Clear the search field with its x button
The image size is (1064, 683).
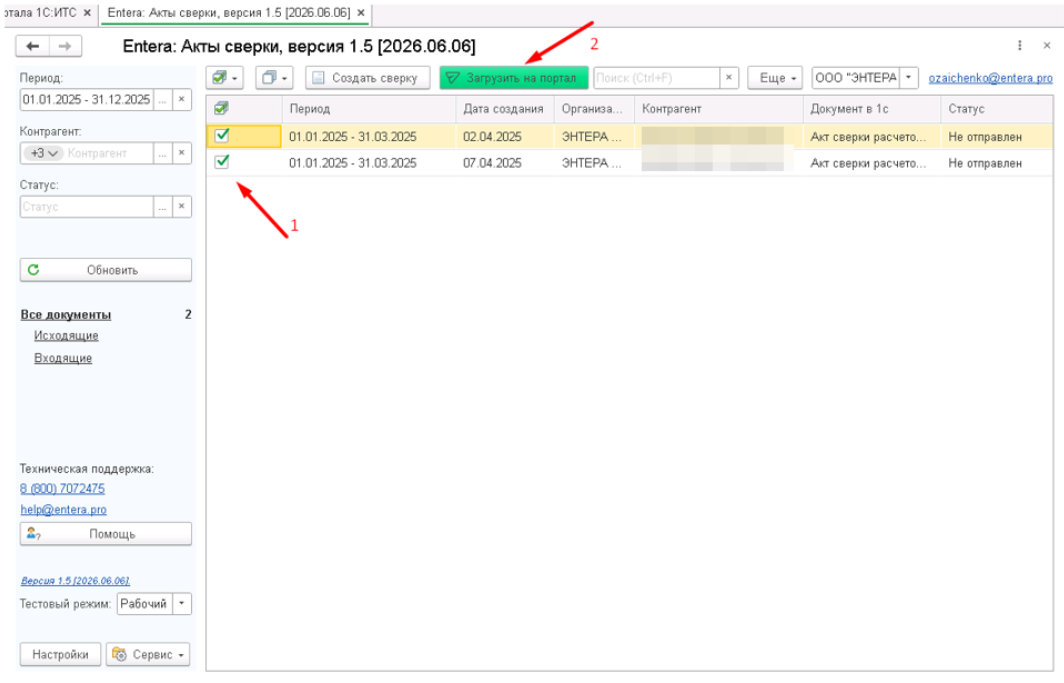729,78
